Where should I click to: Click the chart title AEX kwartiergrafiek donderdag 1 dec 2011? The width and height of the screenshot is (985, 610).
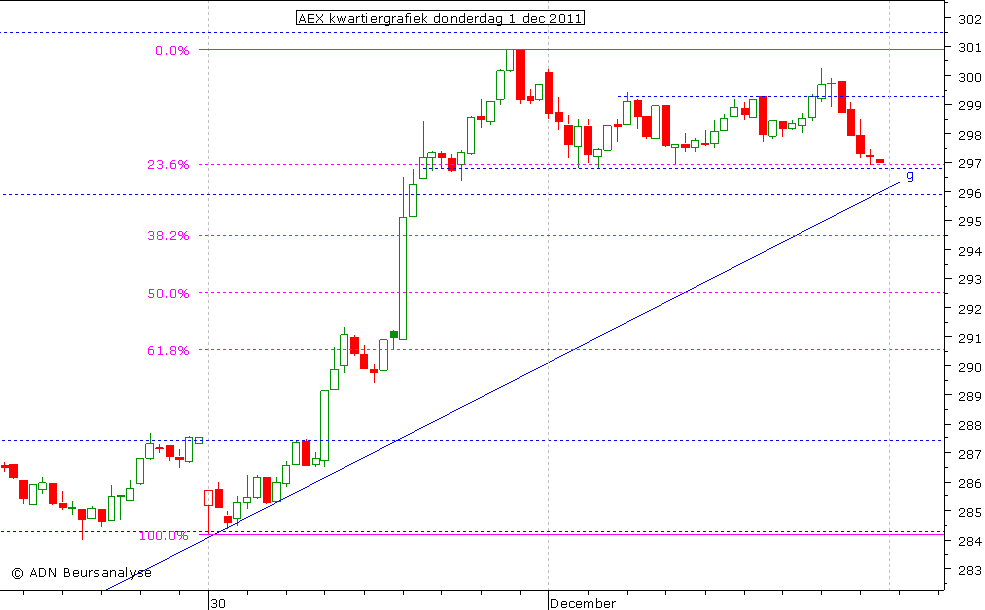440,18
